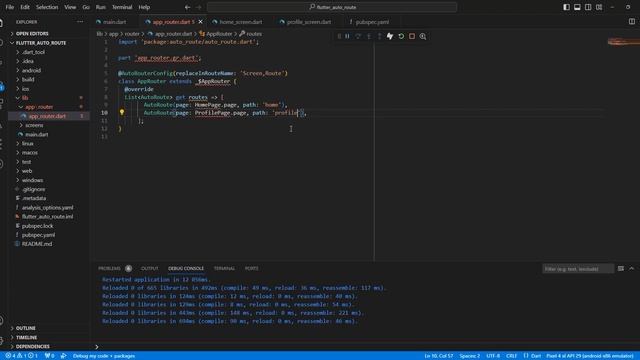Split the editor to the right
The width and height of the screenshot is (640, 360).
pos(632,22)
